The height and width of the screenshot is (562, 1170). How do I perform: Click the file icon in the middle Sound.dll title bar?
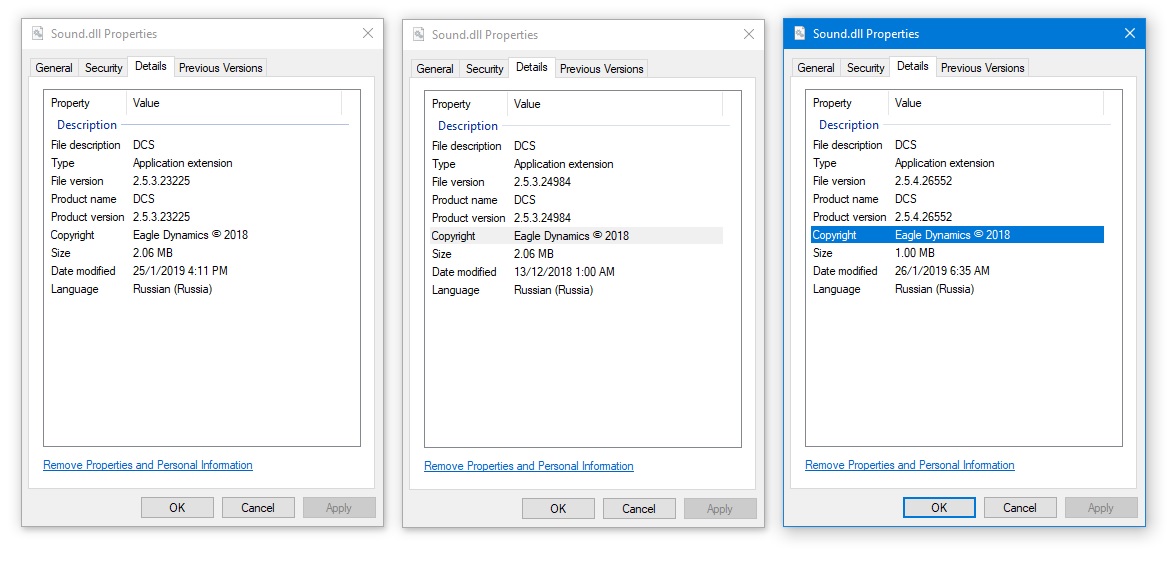pos(419,34)
